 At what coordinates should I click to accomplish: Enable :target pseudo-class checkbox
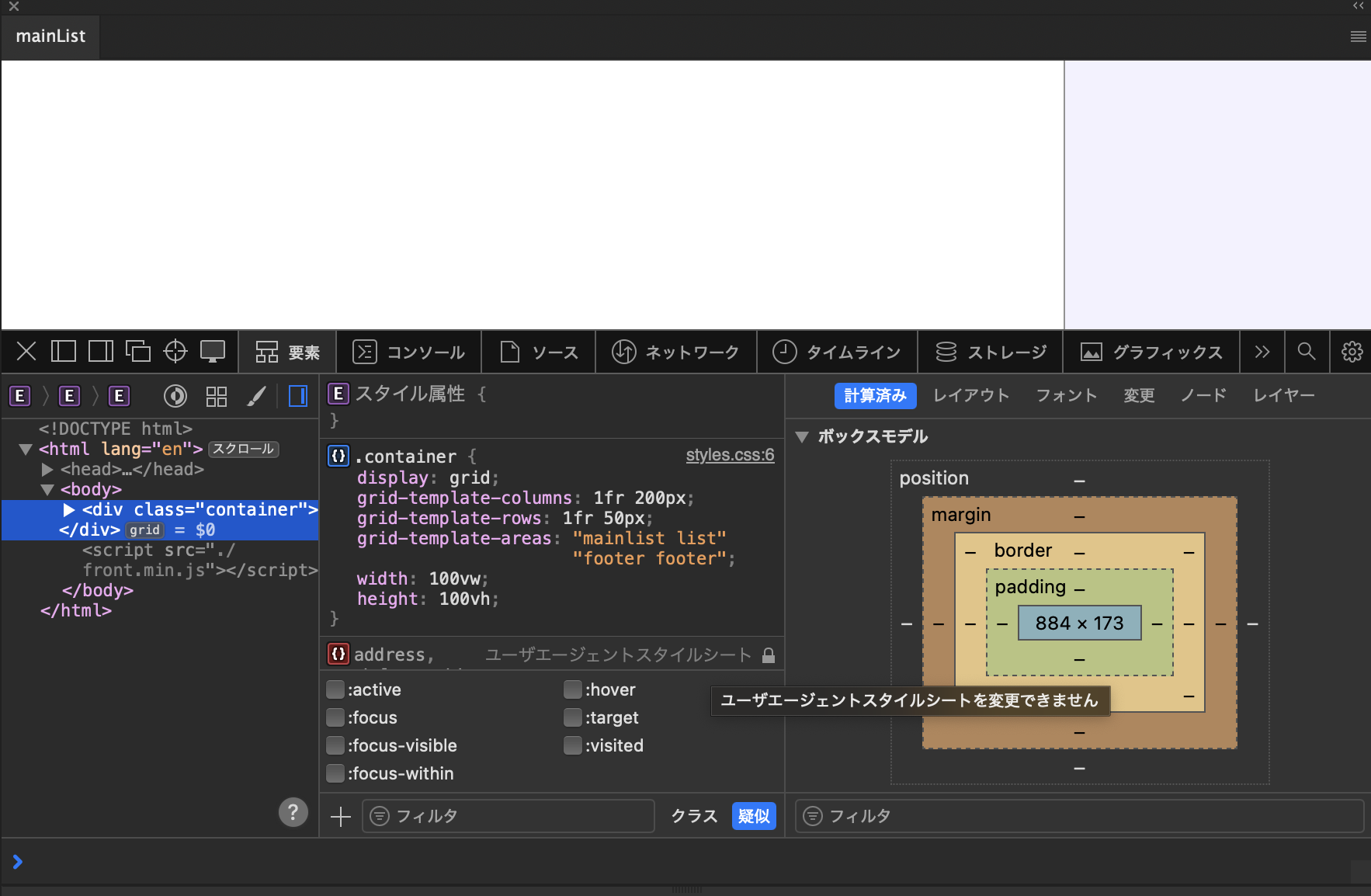click(x=573, y=717)
